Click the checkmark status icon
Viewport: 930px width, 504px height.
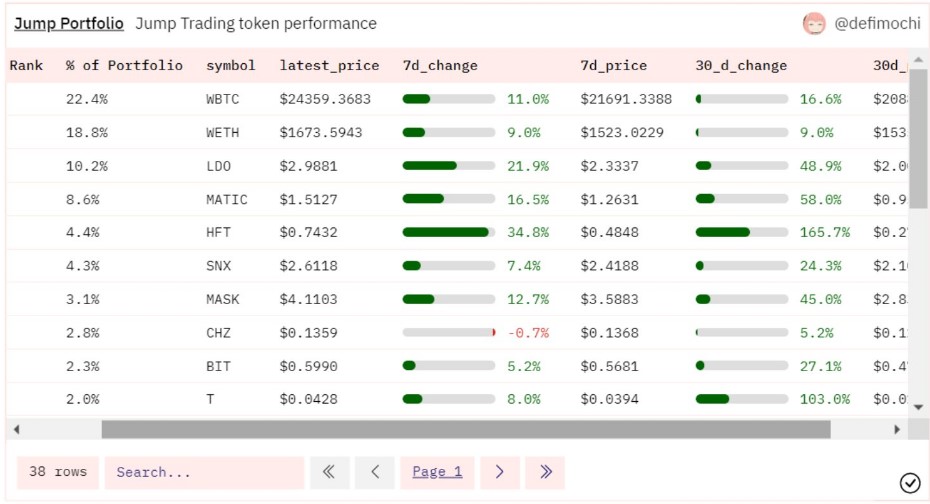[910, 483]
